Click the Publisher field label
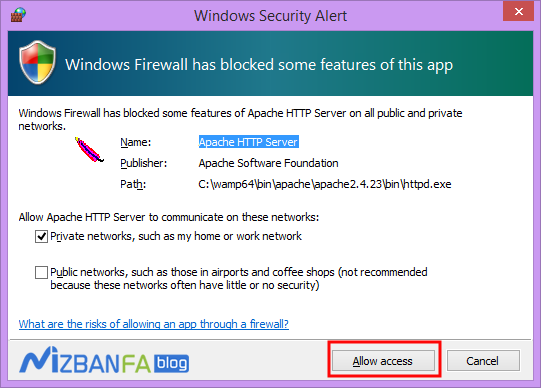Image resolution: width=541 pixels, height=388 pixels. [144, 163]
